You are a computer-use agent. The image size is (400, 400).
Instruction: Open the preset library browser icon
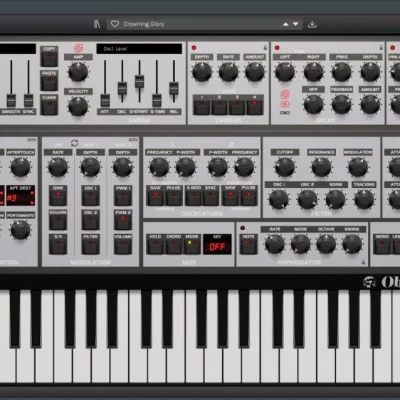pos(97,24)
